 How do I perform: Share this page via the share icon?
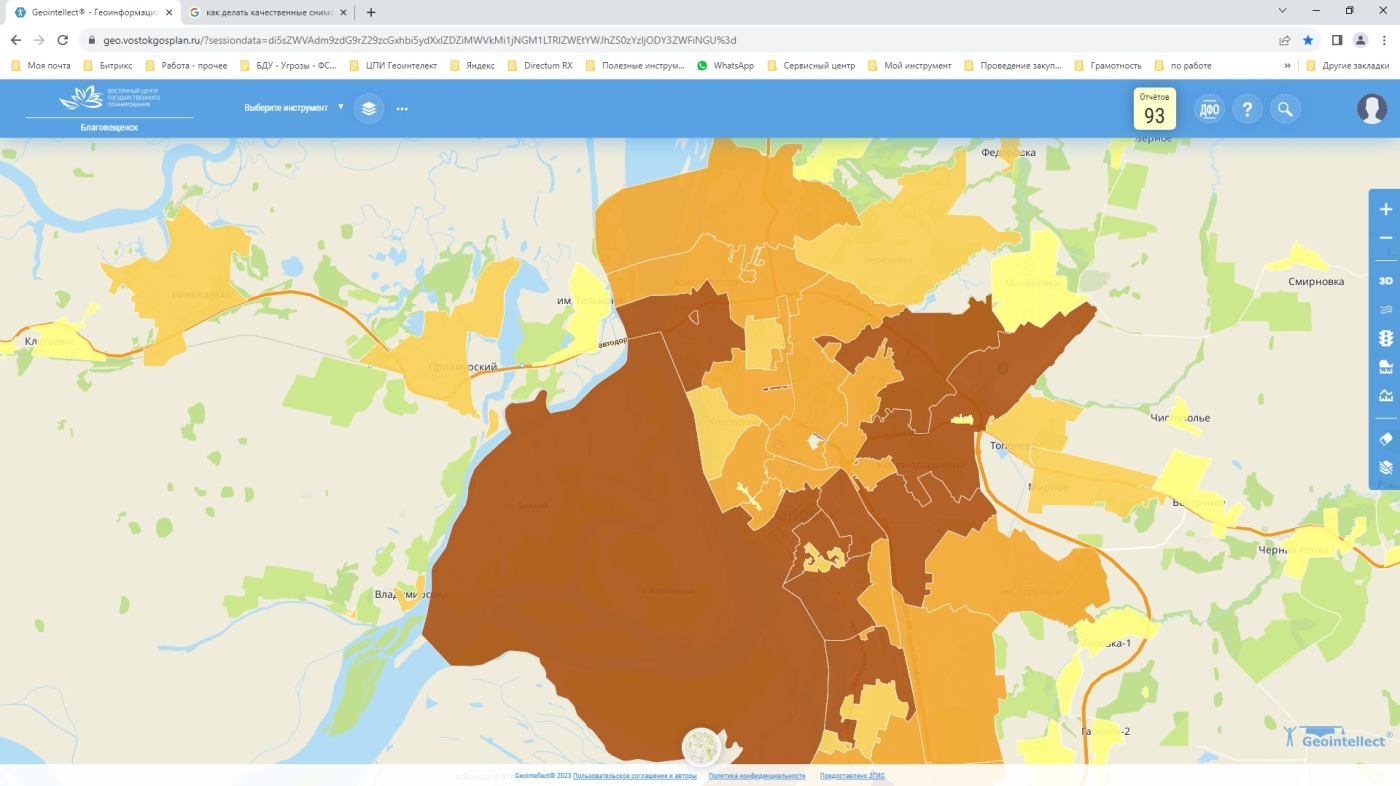click(1284, 40)
